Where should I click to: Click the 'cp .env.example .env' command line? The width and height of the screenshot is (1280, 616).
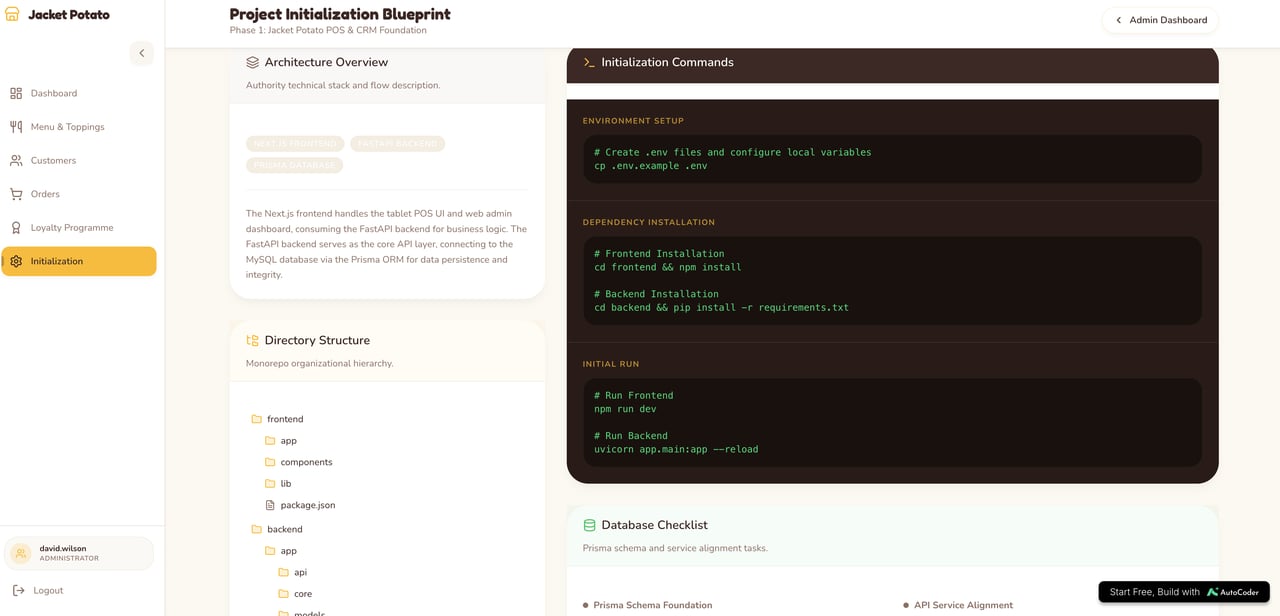[x=650, y=166]
